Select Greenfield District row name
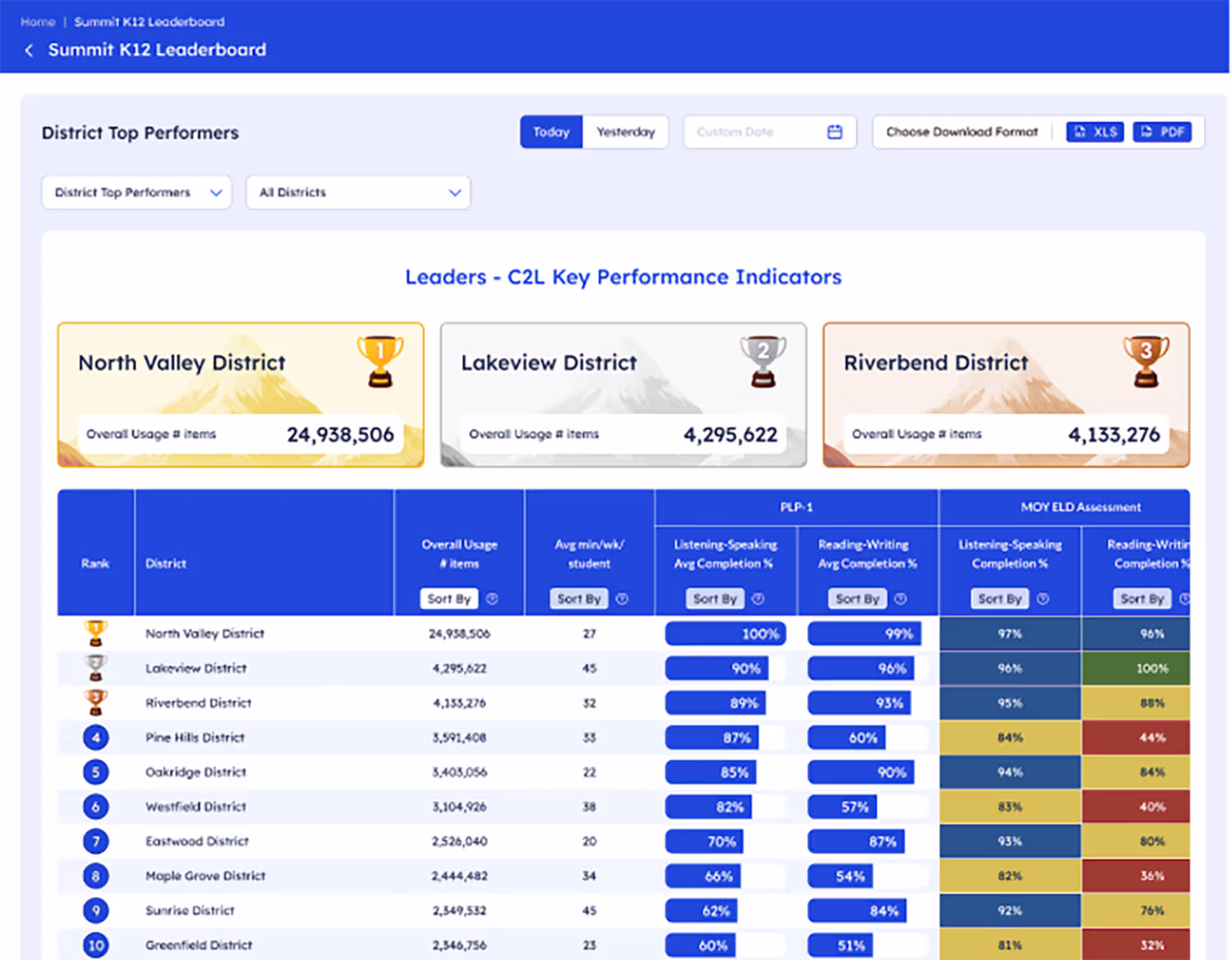The width and height of the screenshot is (1232, 960). (x=200, y=944)
